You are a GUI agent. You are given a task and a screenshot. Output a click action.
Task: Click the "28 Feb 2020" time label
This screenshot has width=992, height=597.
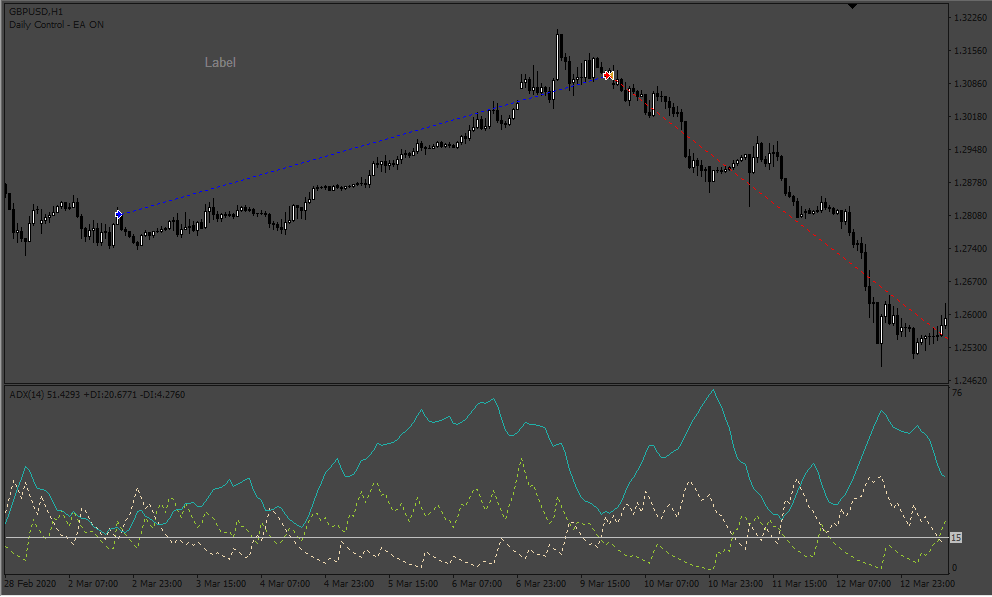pyautogui.click(x=30, y=584)
